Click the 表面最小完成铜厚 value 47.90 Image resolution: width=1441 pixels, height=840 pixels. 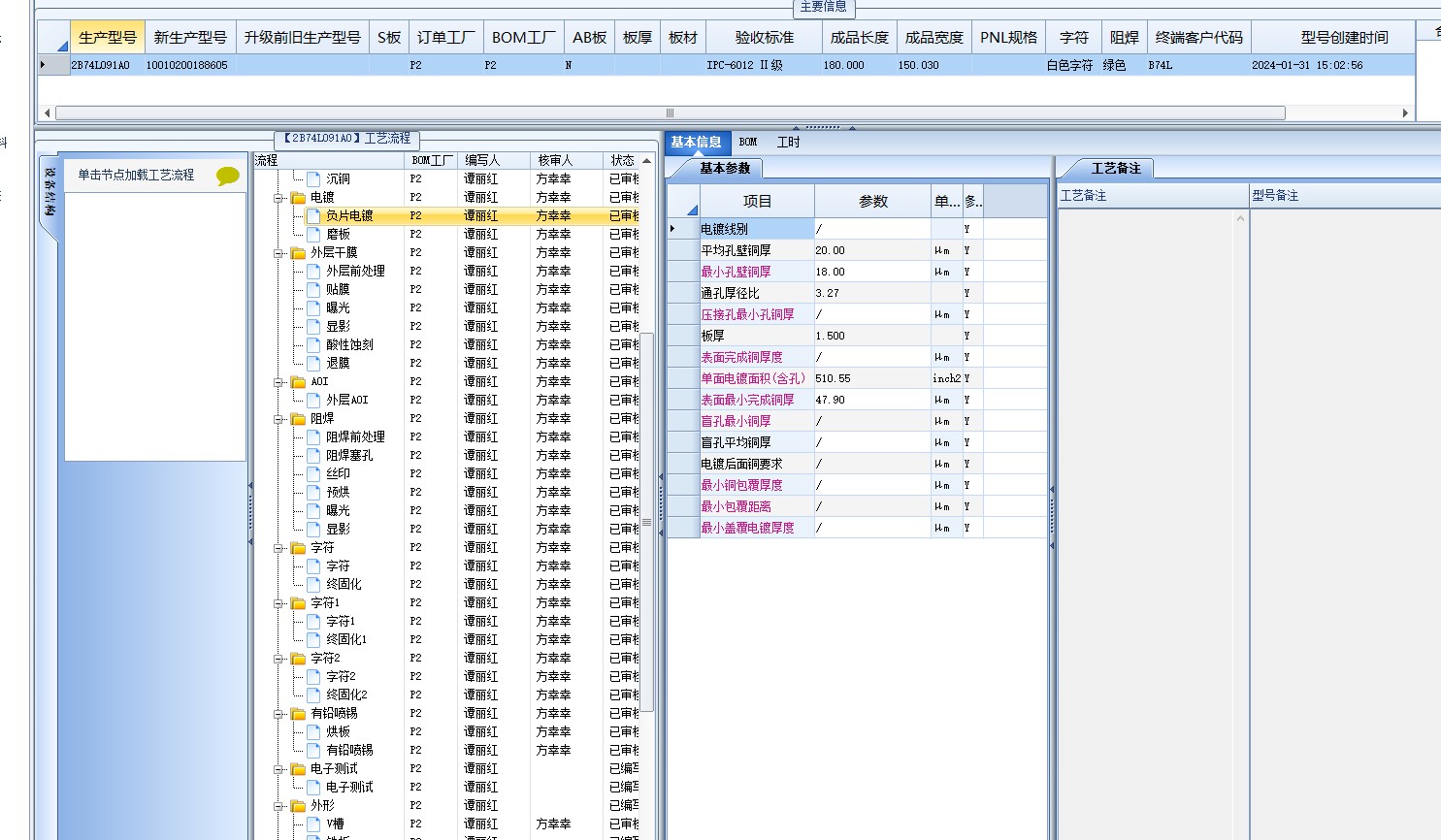coord(872,400)
